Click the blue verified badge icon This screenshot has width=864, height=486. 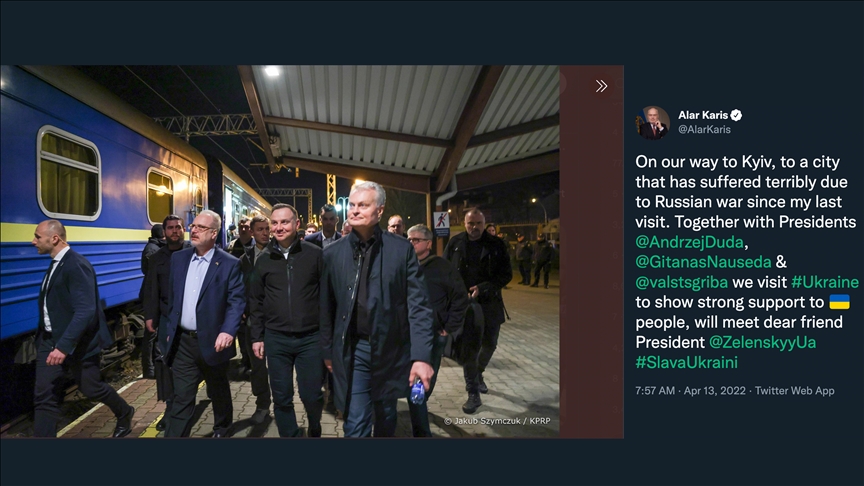[x=737, y=115]
